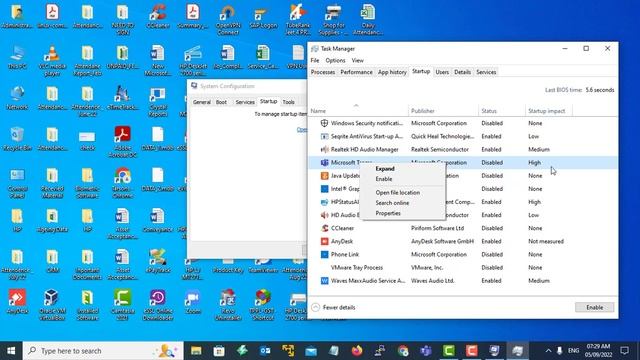Select the VMware Tray Process row
Image resolution: width=640 pixels, height=360 pixels.
pos(462,267)
